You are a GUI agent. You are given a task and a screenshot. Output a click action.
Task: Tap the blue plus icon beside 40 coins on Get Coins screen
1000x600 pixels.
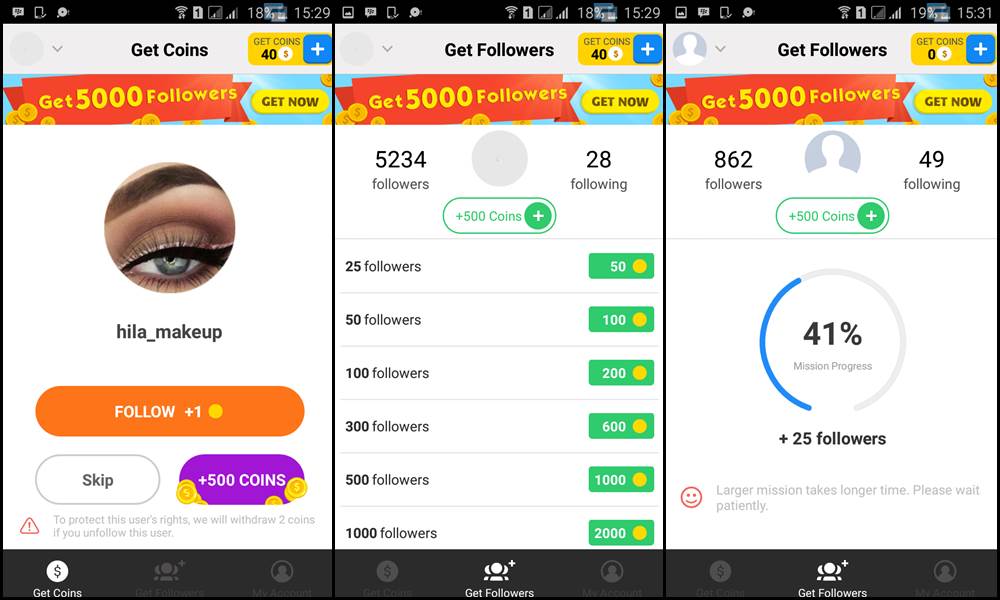pos(317,49)
